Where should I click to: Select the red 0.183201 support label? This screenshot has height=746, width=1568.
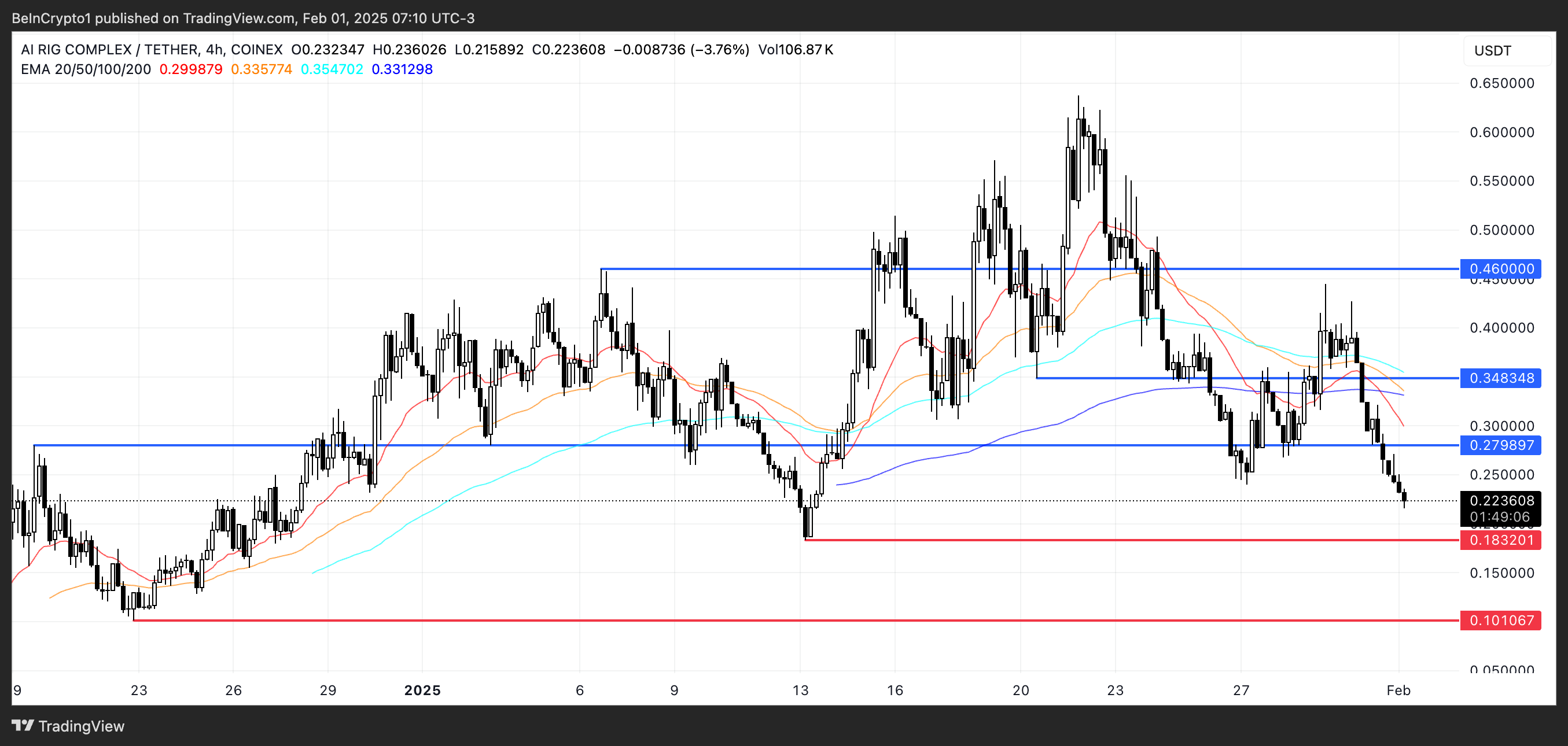1500,540
